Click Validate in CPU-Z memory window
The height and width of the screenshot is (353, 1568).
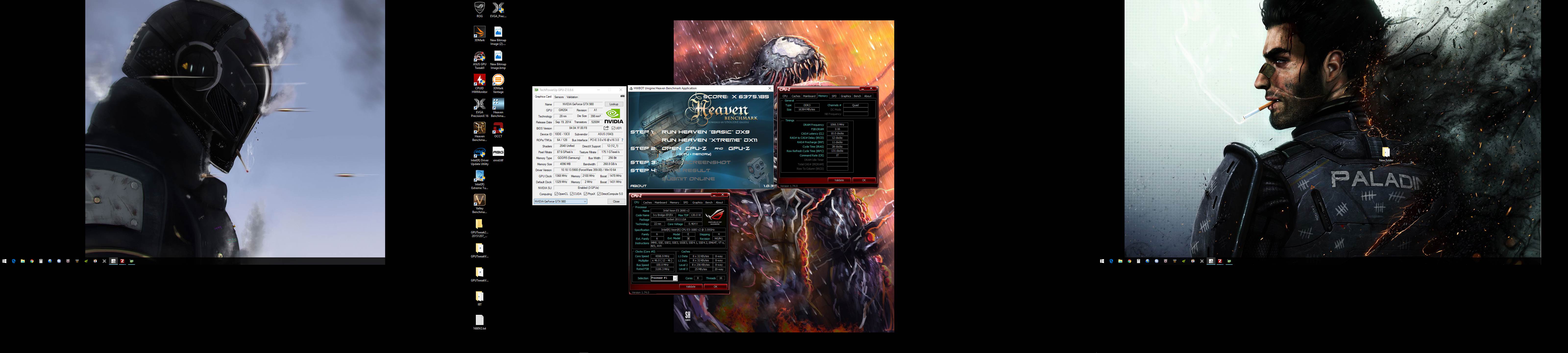tap(839, 180)
